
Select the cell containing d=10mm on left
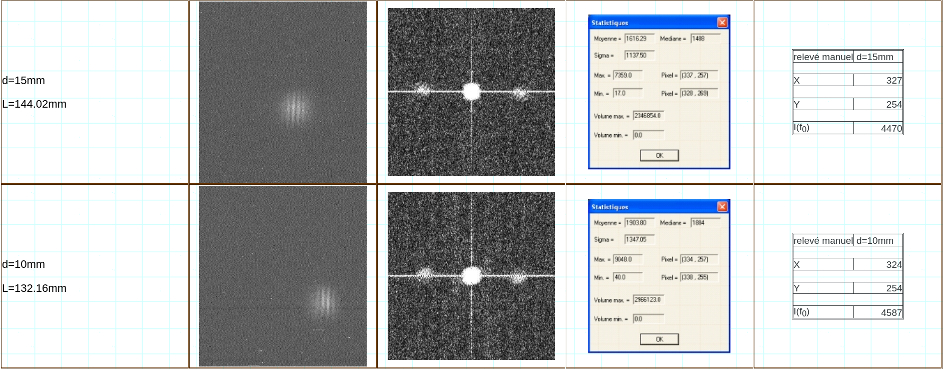click(x=24, y=264)
